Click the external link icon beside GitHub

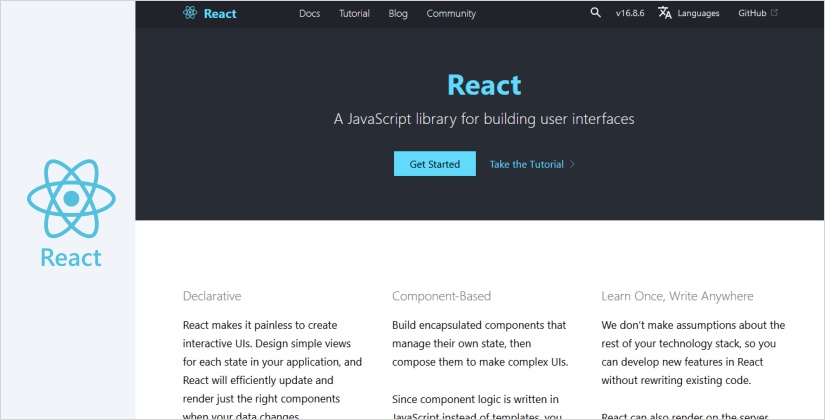[x=775, y=13]
